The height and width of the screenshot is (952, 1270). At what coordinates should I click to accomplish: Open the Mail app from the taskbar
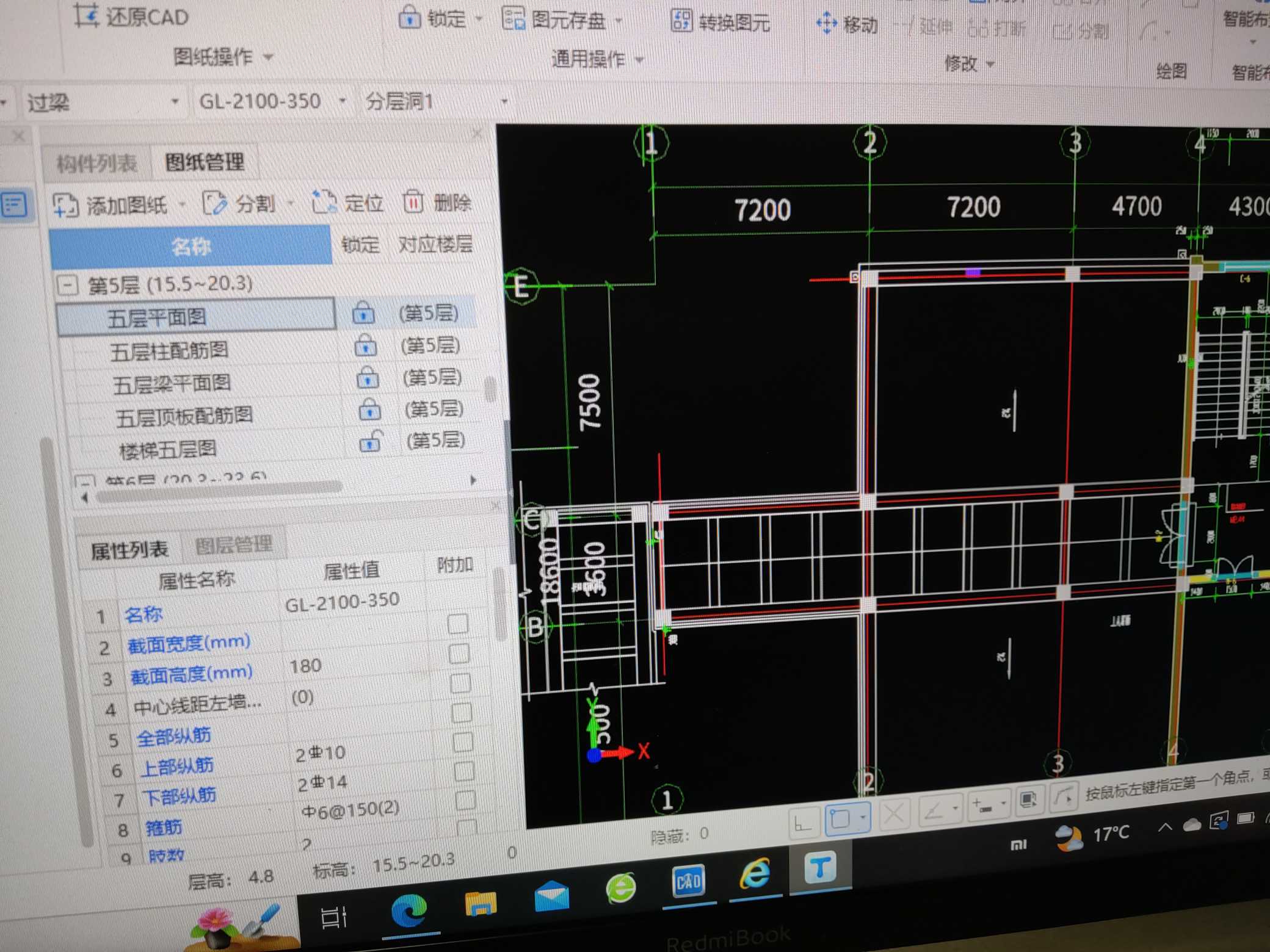click(x=551, y=896)
